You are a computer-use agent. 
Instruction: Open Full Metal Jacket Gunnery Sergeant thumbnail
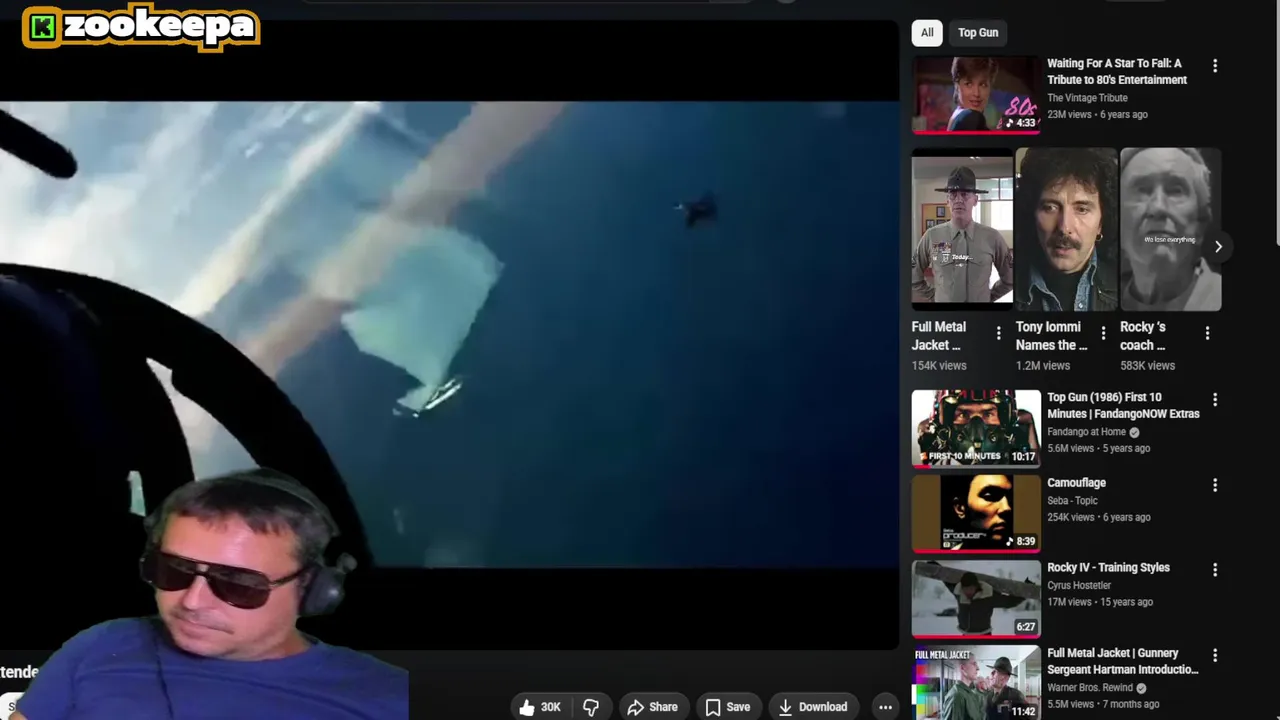tap(976, 683)
